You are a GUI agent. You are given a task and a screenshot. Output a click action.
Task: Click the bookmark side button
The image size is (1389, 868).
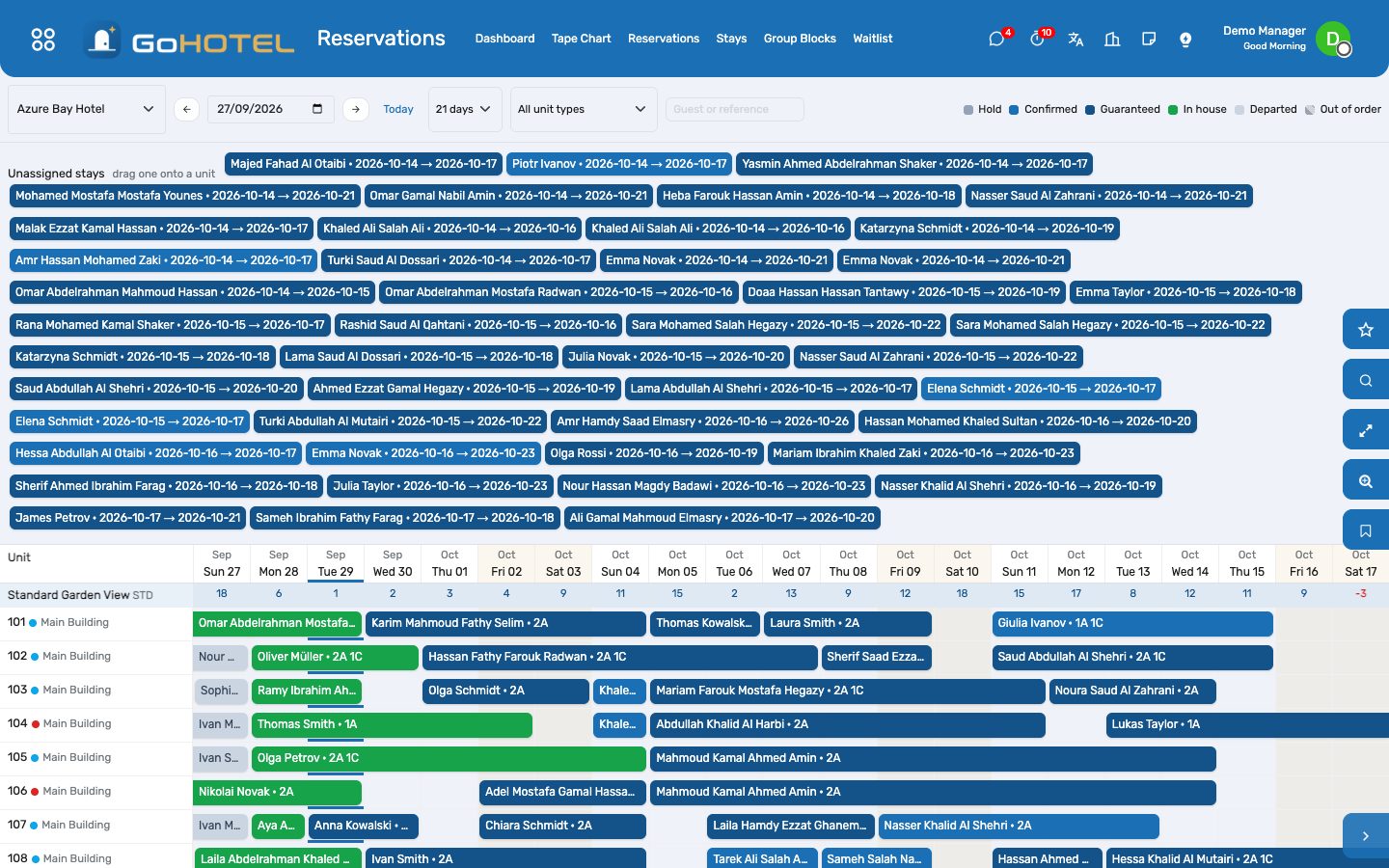(1366, 530)
